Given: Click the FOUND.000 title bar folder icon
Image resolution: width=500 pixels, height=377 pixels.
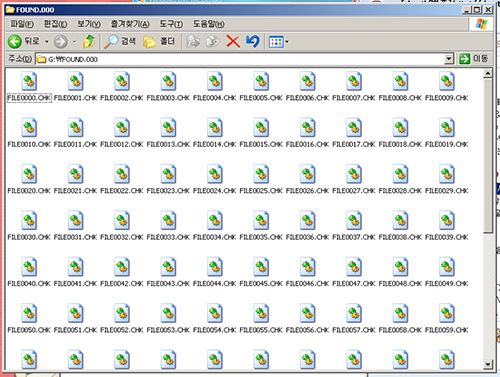Looking at the screenshot, I should pos(10,9).
